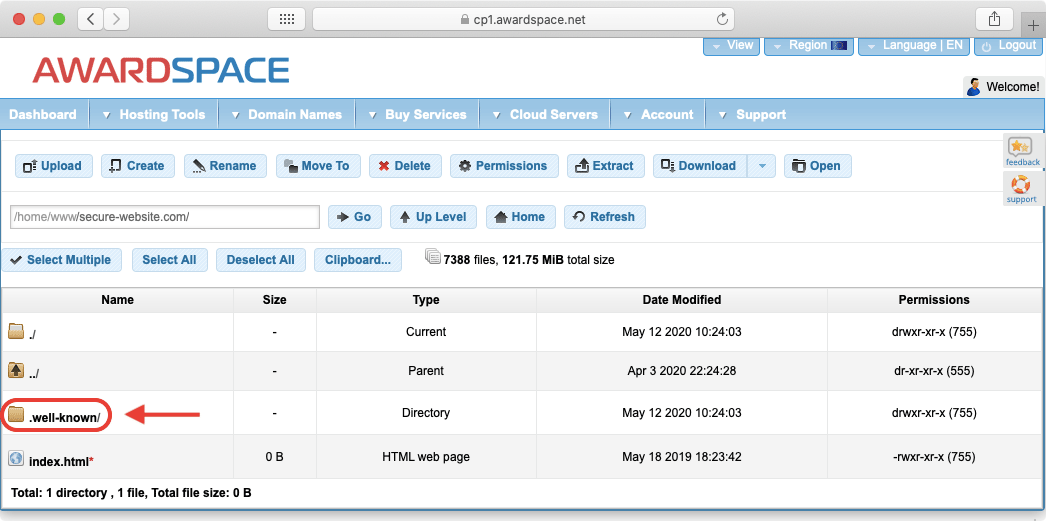1046x521 pixels.
Task: Click Select All files
Action: 169,260
